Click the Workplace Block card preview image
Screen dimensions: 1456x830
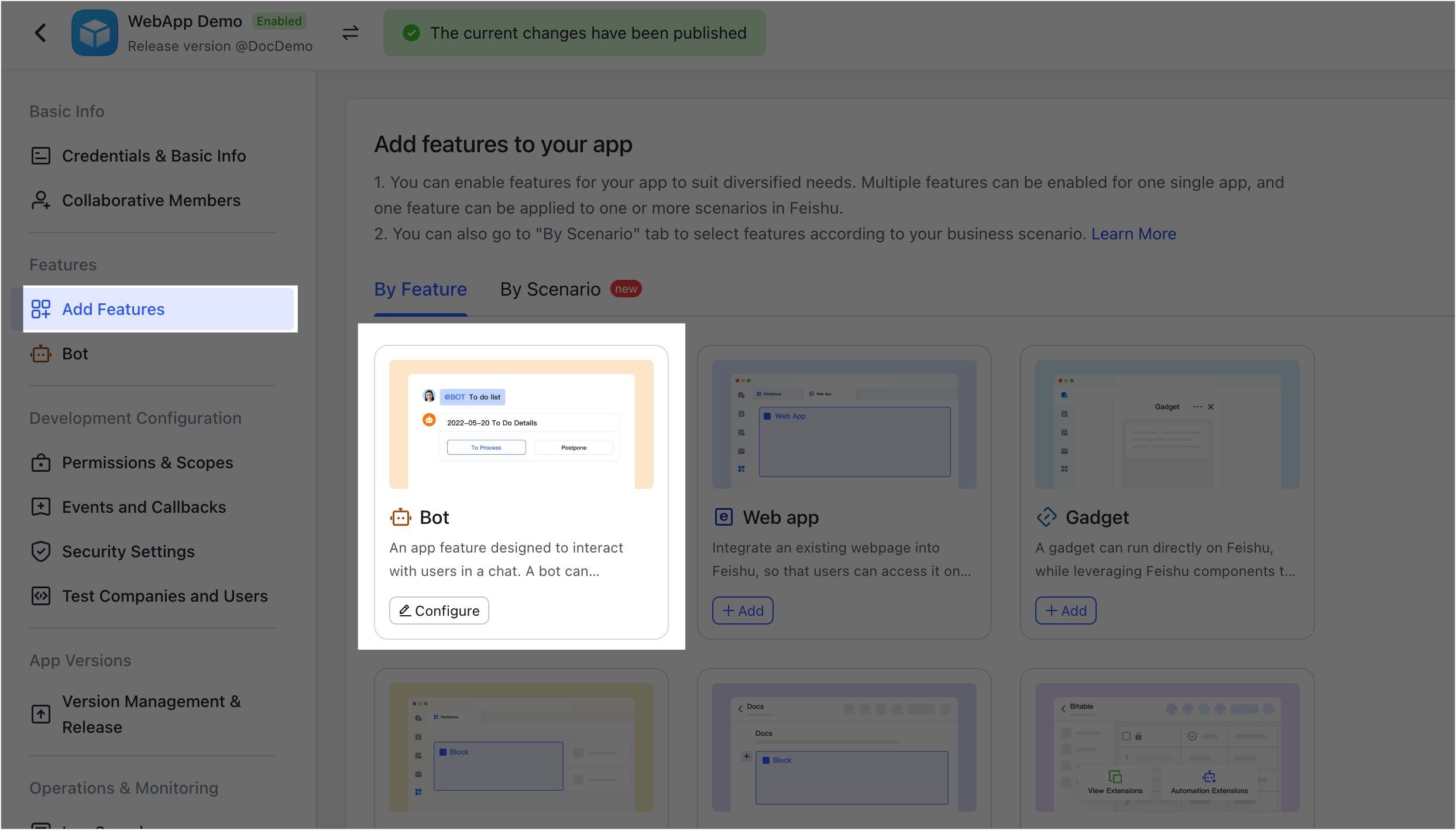[521, 747]
